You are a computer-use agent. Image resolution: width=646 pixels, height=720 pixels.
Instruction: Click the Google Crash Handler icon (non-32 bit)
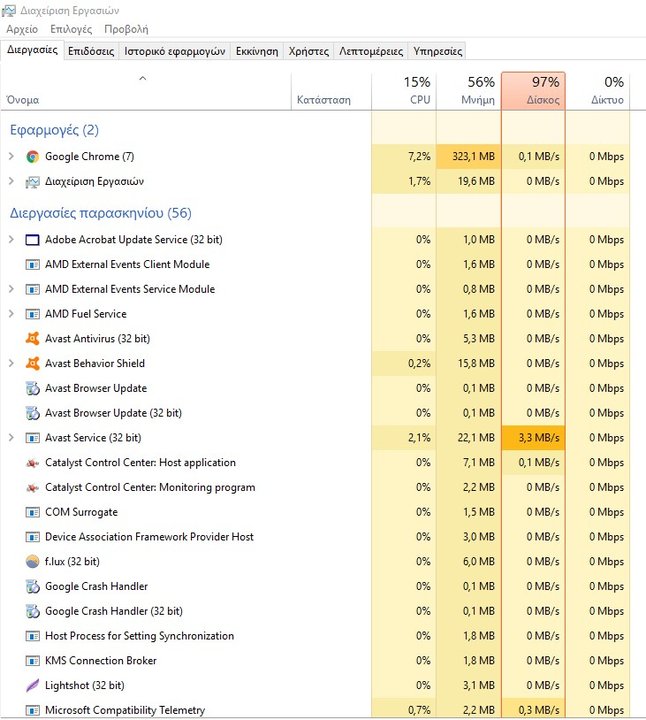pos(32,586)
